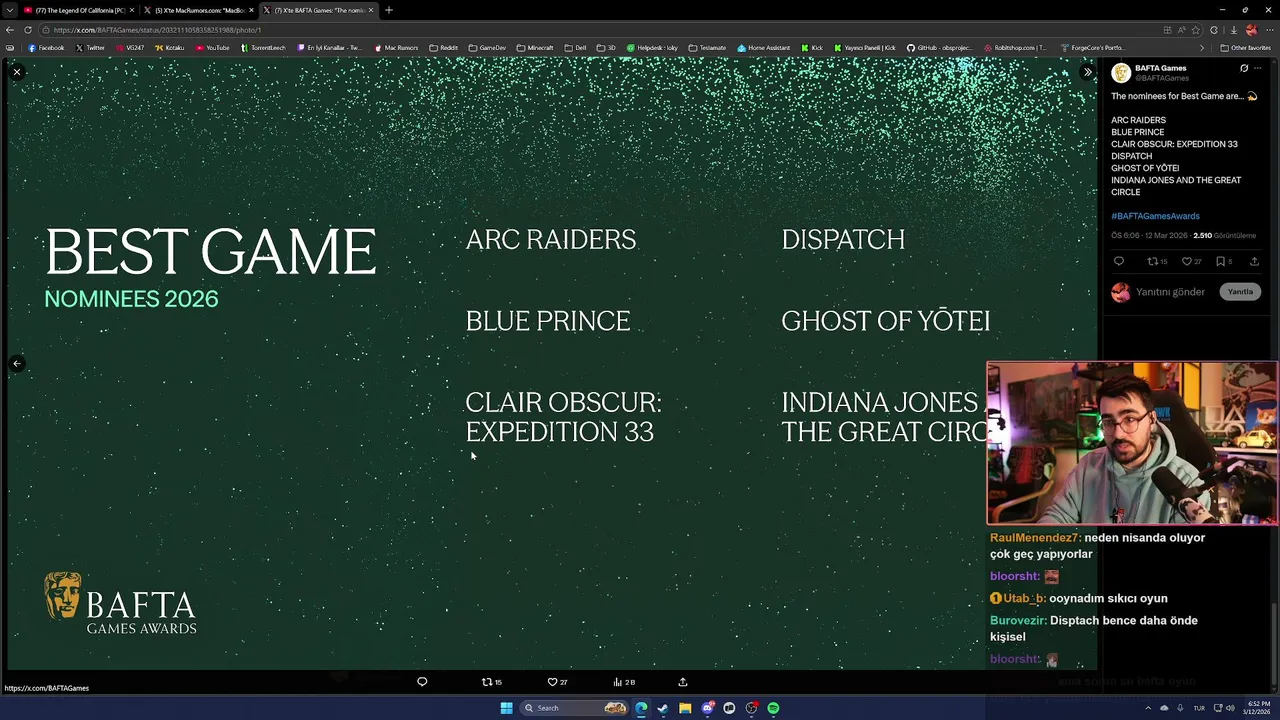The height and width of the screenshot is (720, 1280).
Task: Open the Home Assistant bookmark
Action: point(763,48)
